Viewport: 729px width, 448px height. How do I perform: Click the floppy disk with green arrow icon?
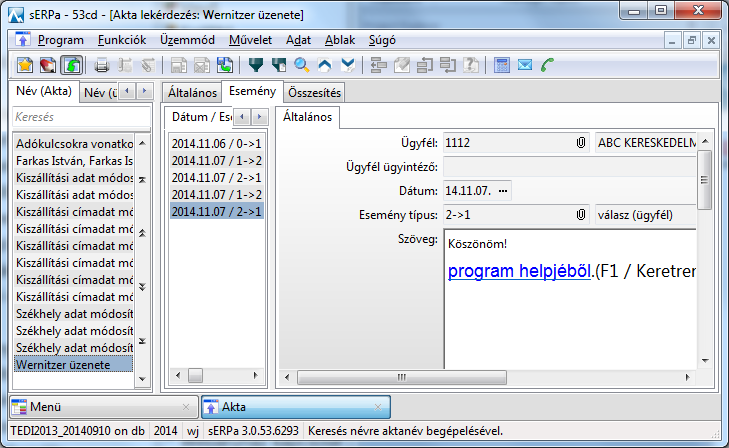225,65
